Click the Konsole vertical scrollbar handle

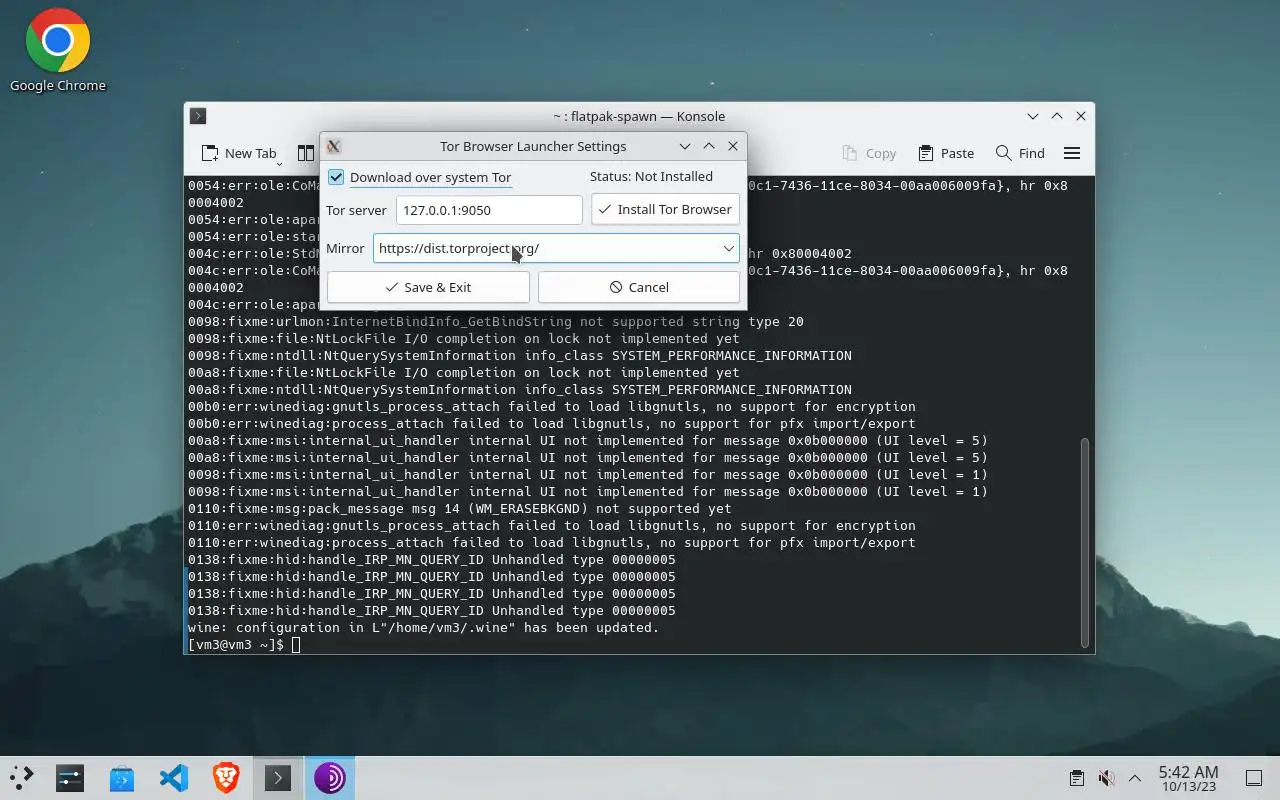click(x=1085, y=543)
